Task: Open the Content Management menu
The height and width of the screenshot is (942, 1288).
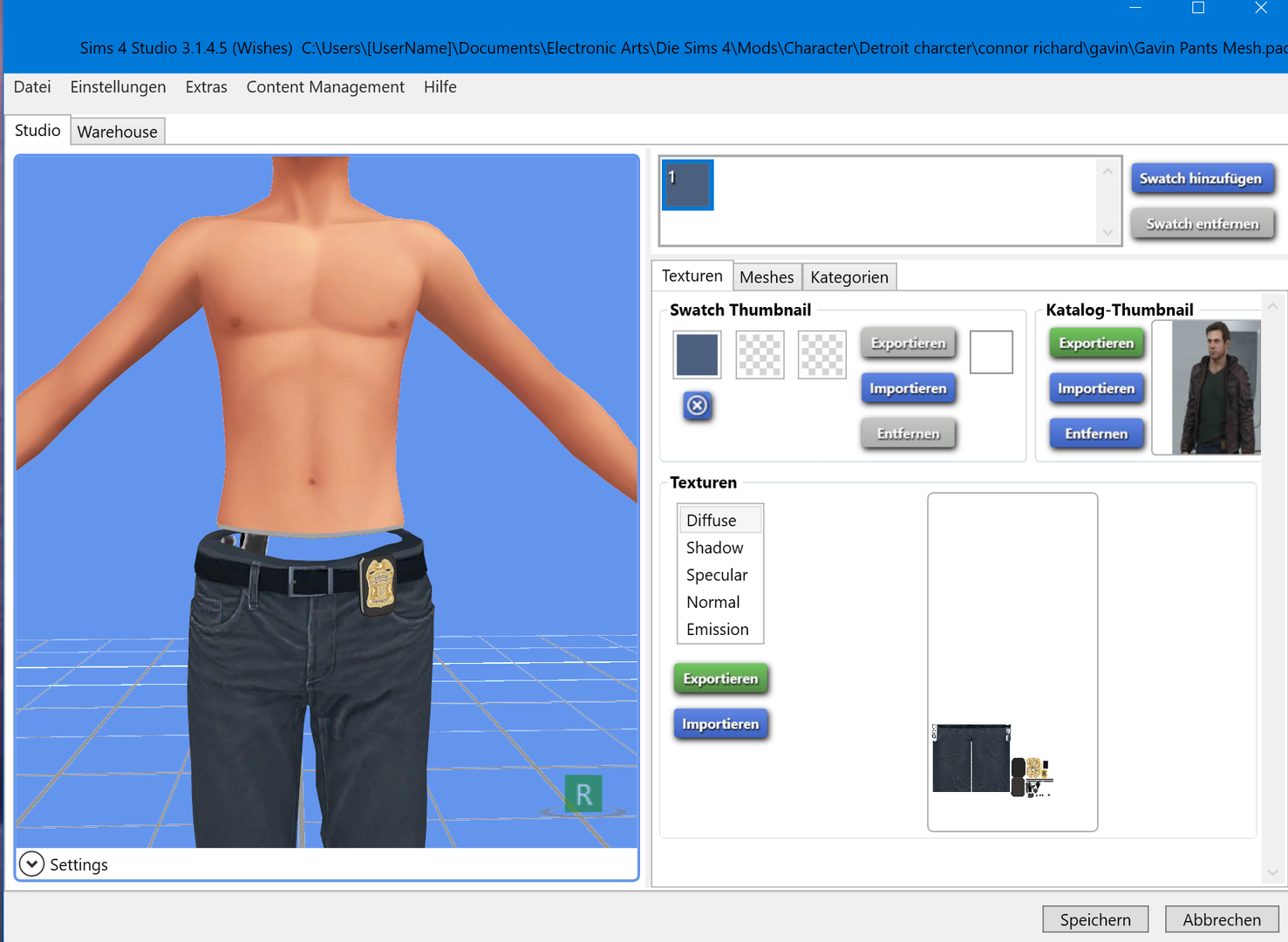Action: pyautogui.click(x=325, y=86)
